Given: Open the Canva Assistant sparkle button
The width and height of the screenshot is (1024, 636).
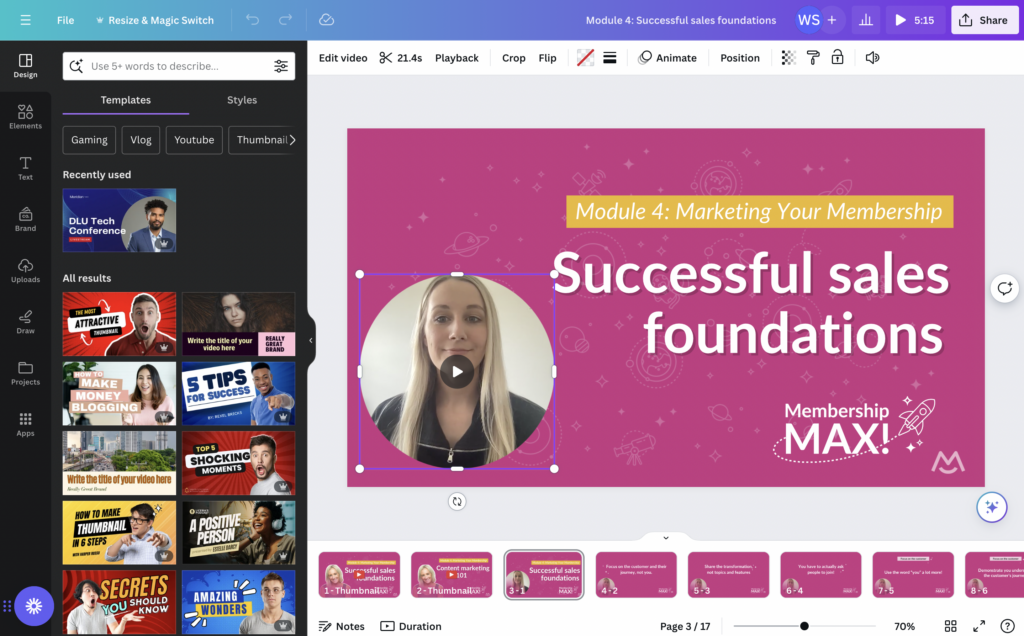Looking at the screenshot, I should pos(991,507).
